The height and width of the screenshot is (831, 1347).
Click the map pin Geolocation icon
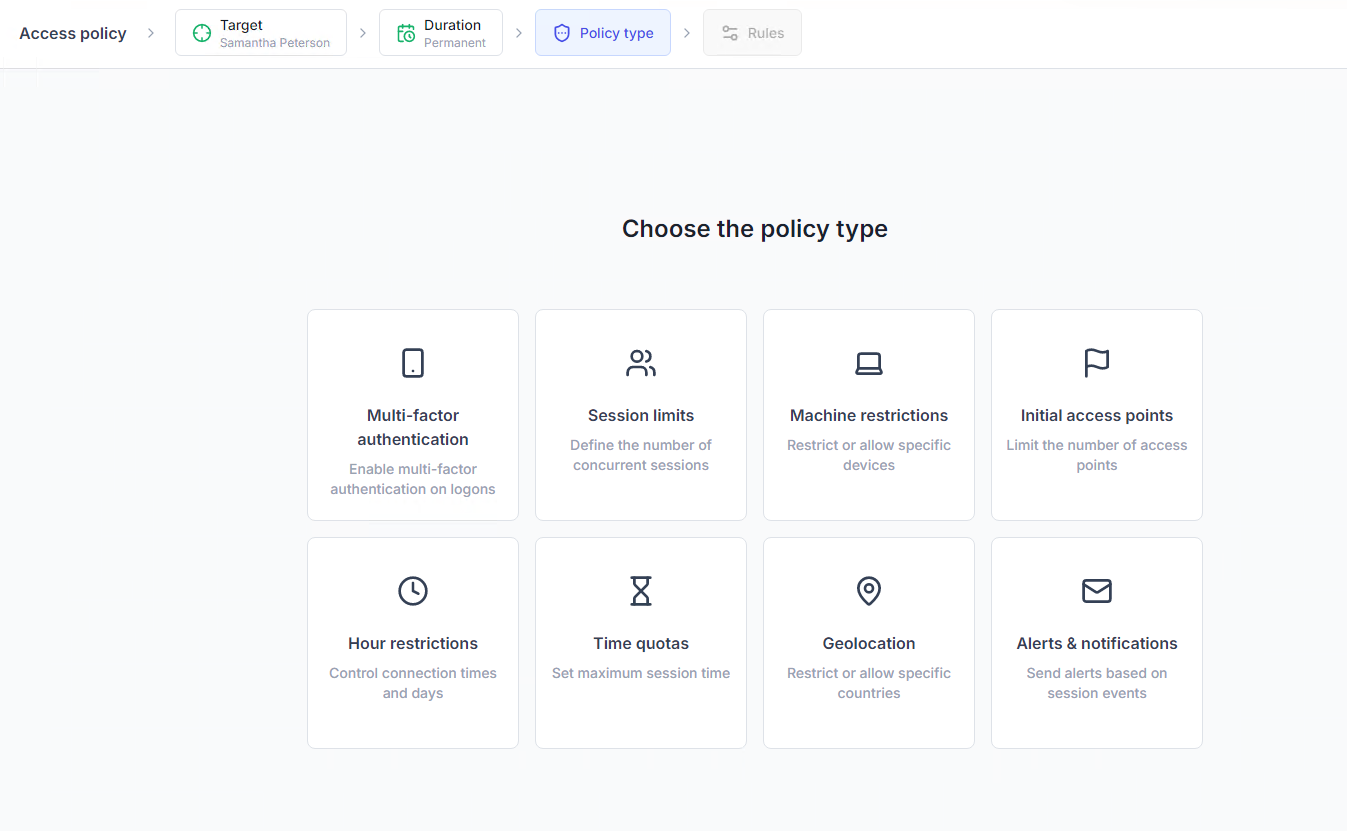tap(869, 591)
